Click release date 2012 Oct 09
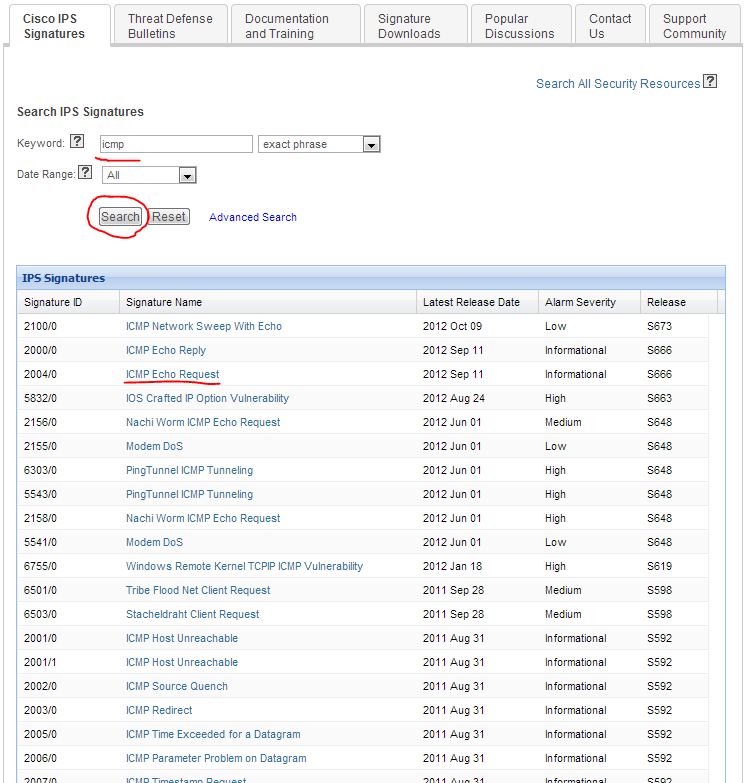The height and width of the screenshot is (783, 747). 452,326
